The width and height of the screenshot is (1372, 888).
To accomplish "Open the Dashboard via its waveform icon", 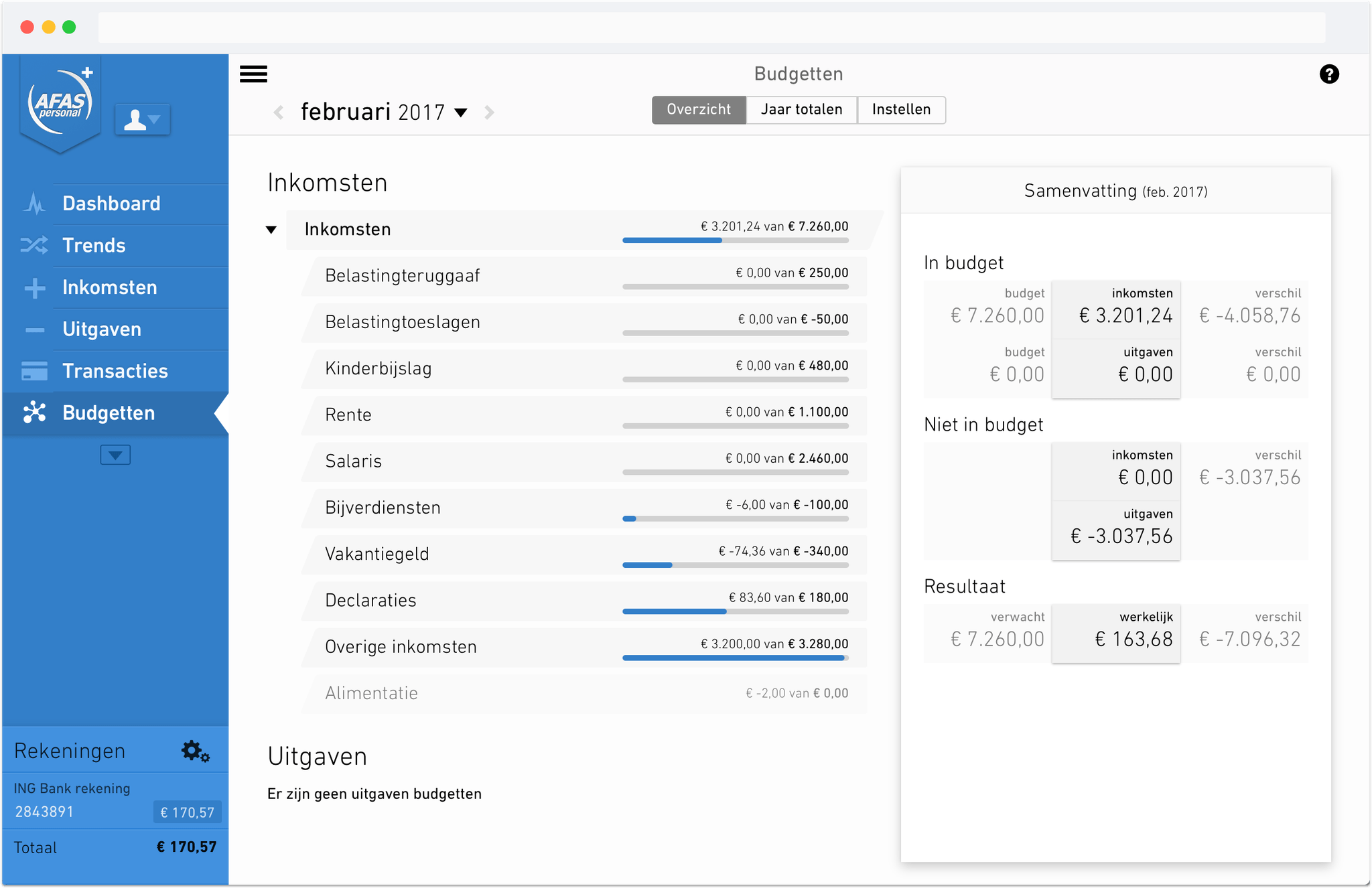I will tap(34, 203).
